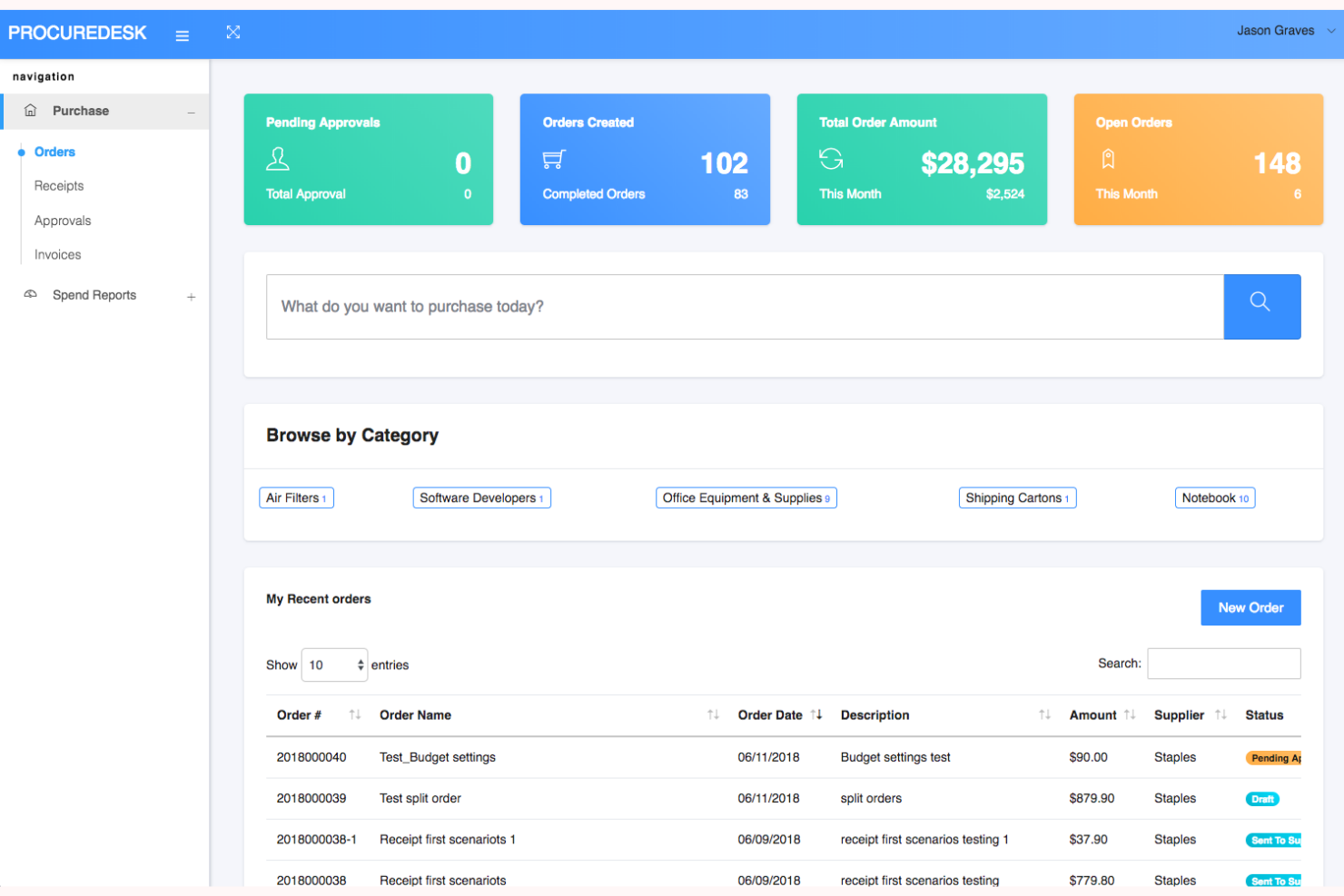
Task: Browse the Office Equipment & Supplies category
Action: coord(746,497)
